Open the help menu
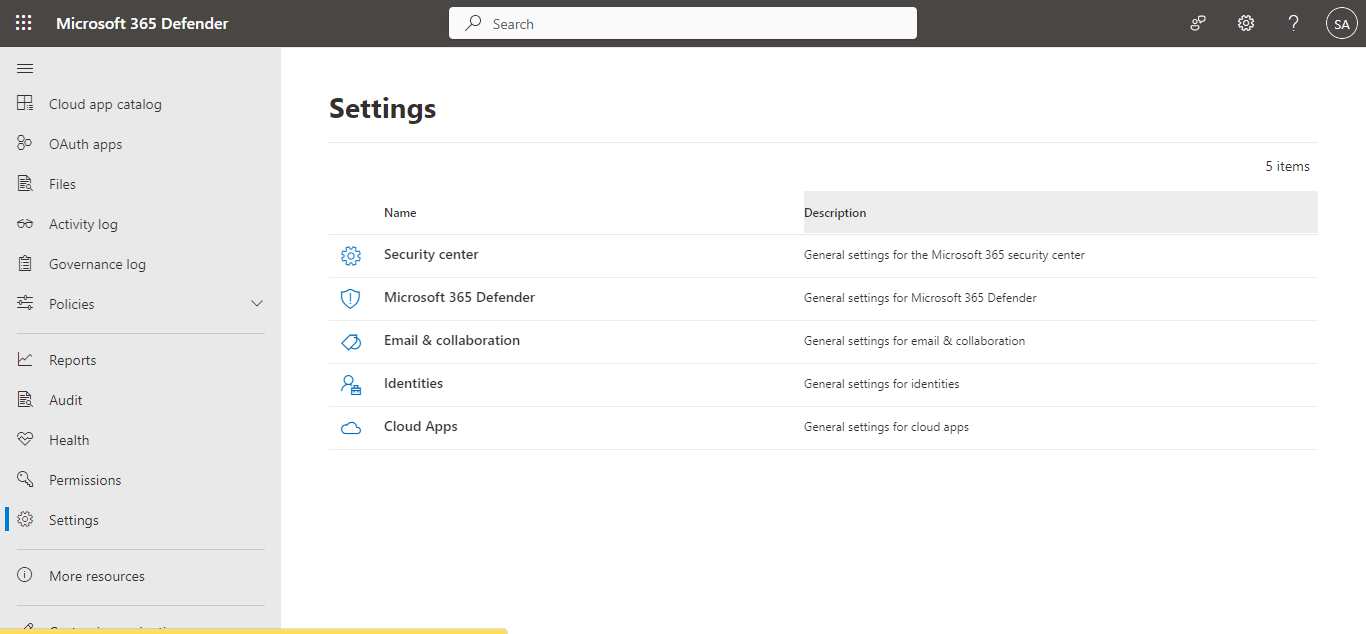The image size is (1366, 634). pos(1293,22)
